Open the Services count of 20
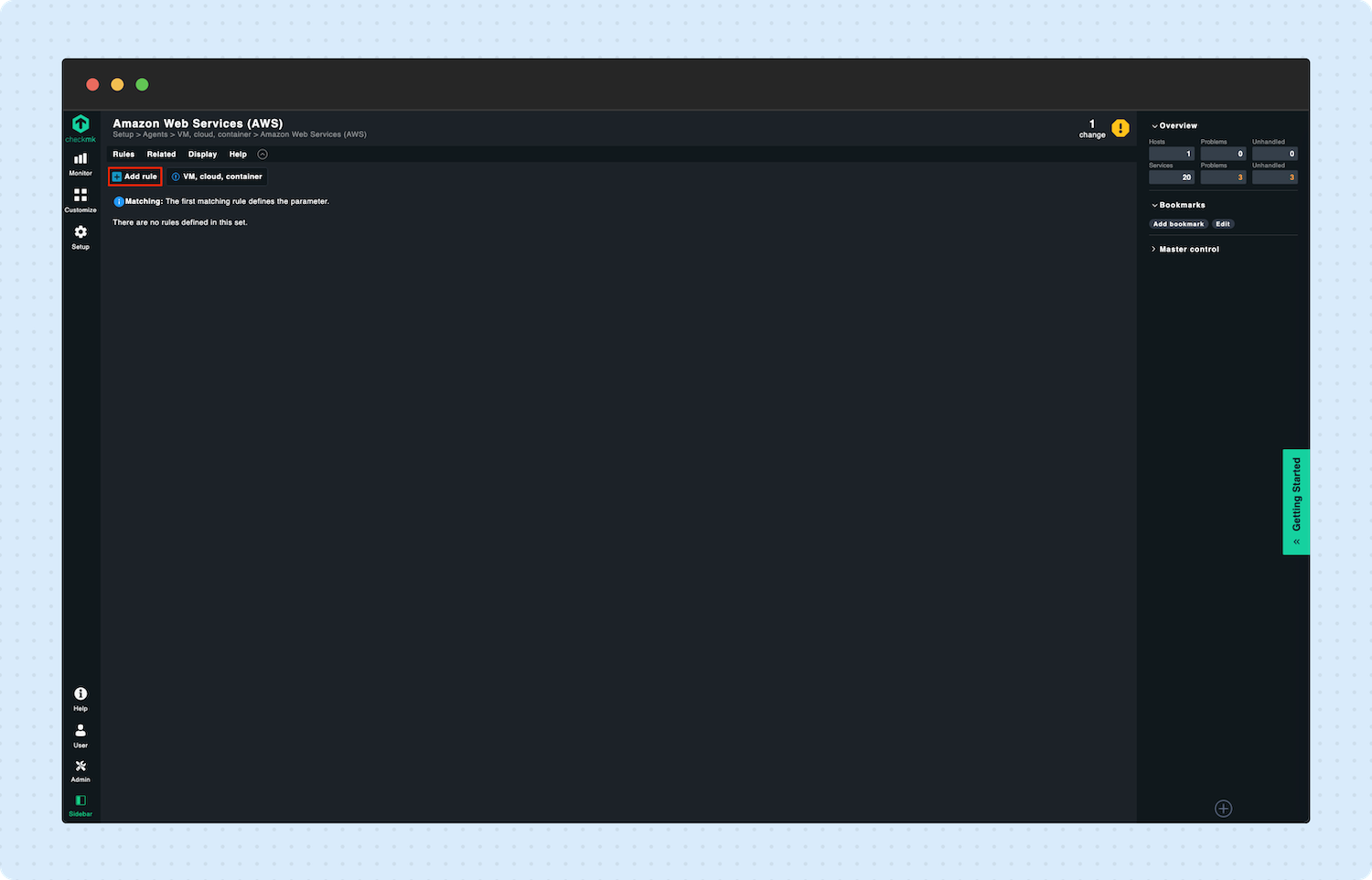 1172,177
